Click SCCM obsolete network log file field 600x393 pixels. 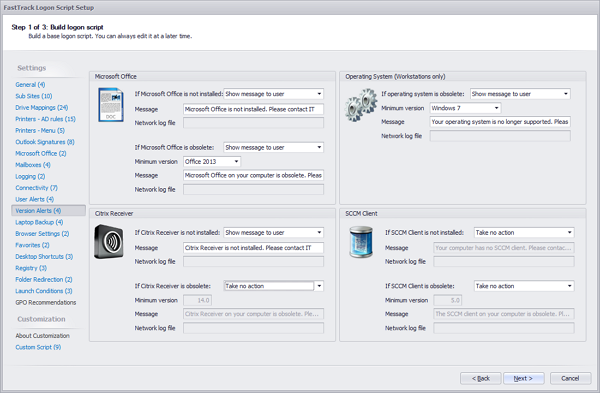coord(504,328)
